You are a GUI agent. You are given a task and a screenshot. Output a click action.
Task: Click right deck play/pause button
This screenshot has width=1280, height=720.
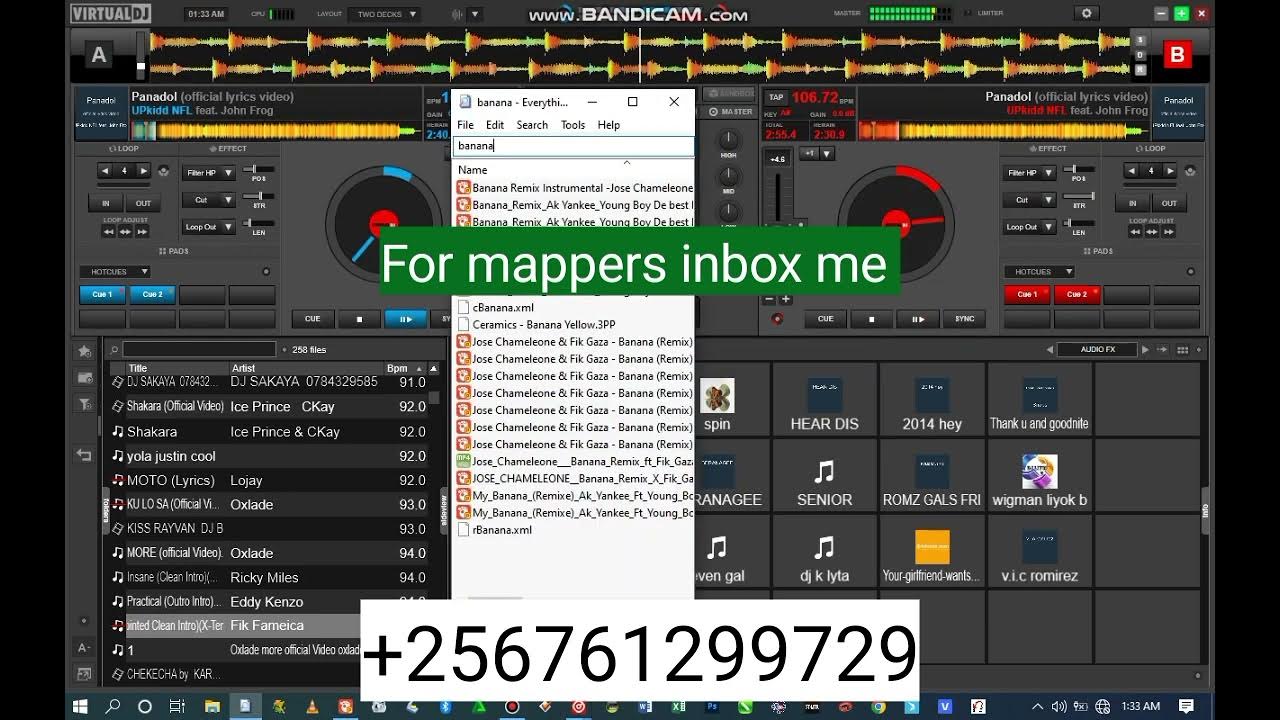[x=917, y=319]
